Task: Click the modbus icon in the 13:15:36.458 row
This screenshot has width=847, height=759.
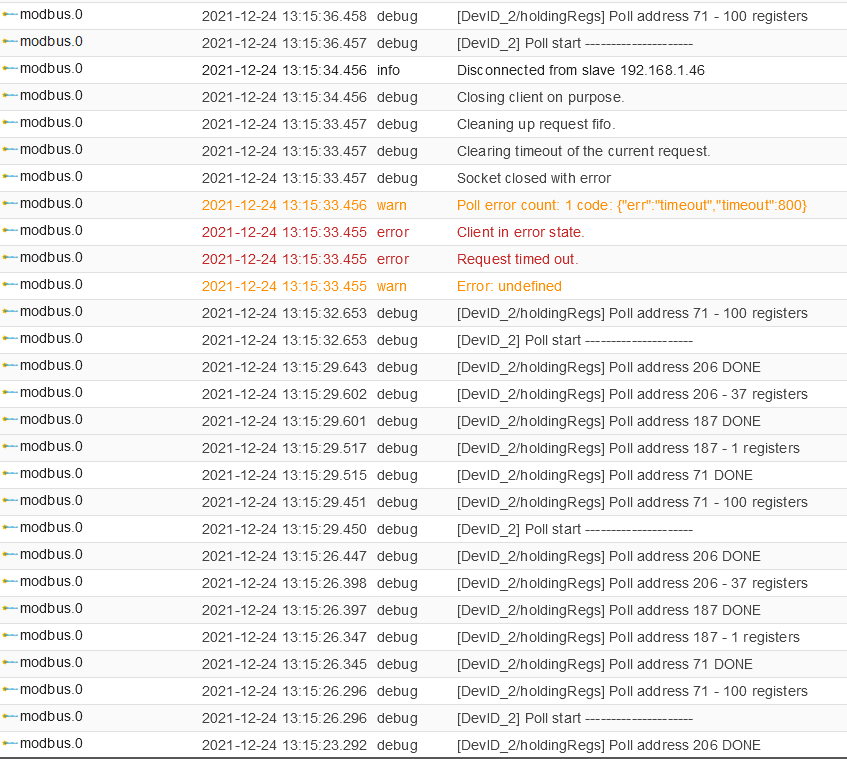Action: pos(10,15)
